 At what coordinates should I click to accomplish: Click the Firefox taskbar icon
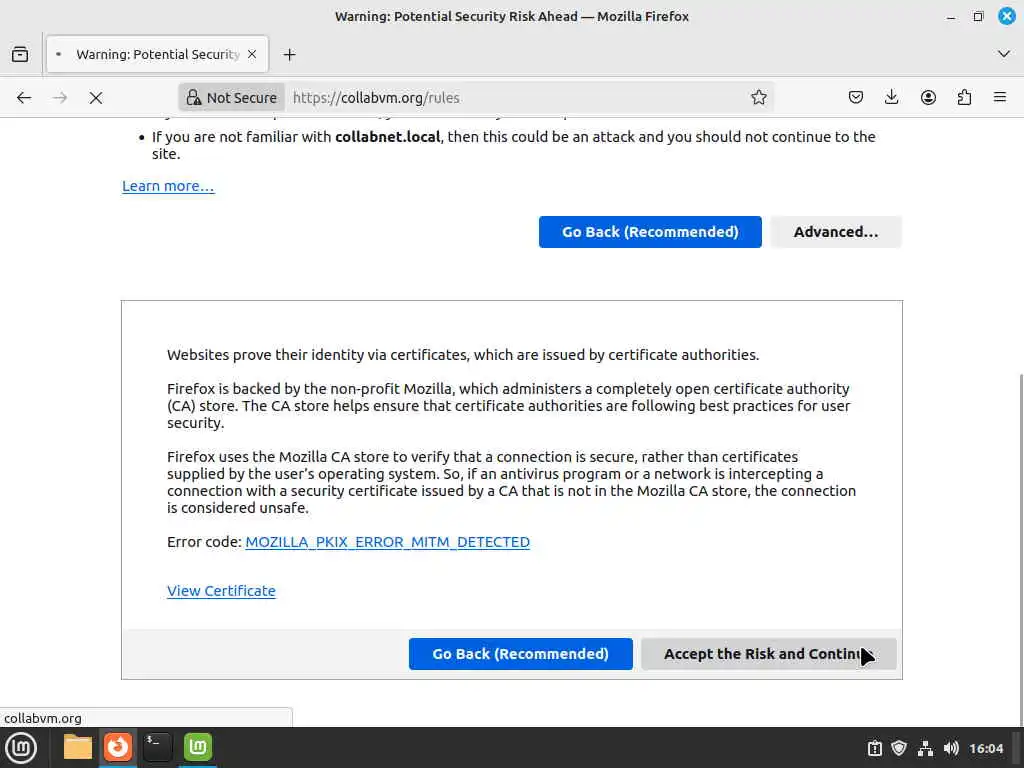click(118, 747)
